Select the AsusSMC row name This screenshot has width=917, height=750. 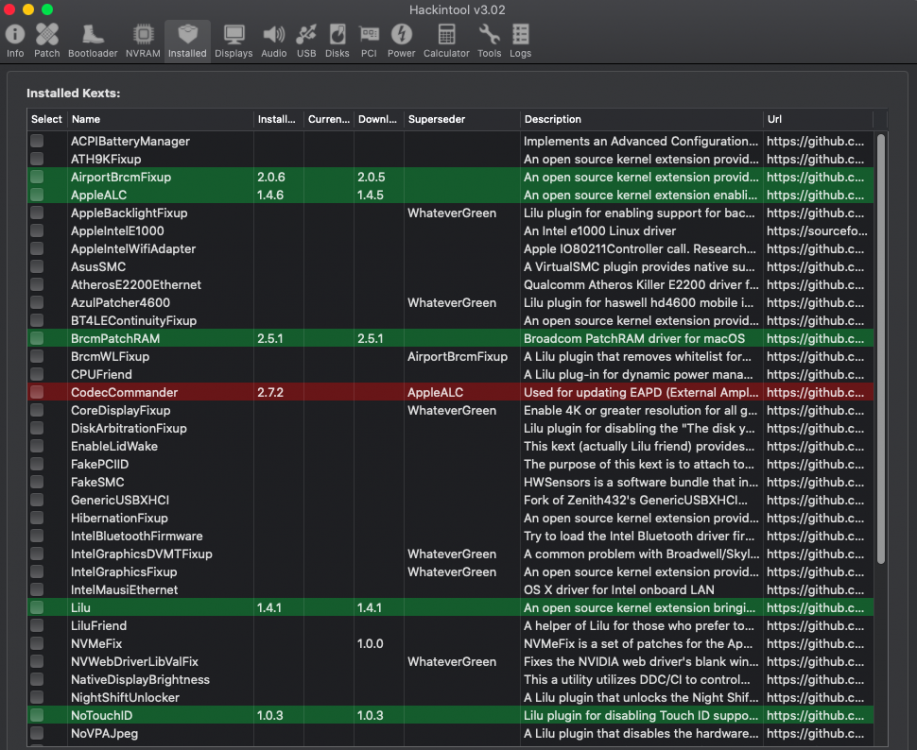click(98, 267)
